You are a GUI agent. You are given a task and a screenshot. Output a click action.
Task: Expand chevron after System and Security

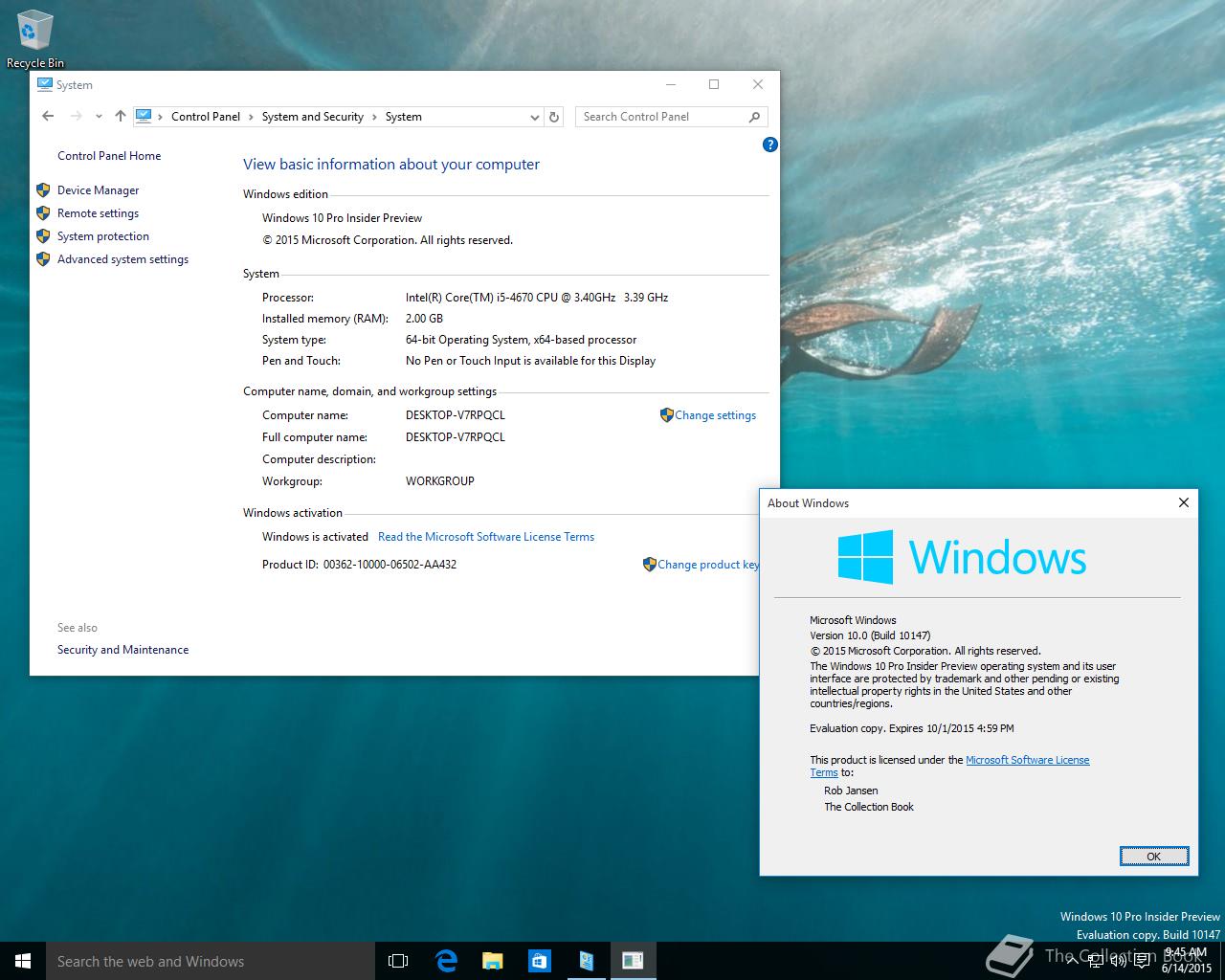[374, 117]
